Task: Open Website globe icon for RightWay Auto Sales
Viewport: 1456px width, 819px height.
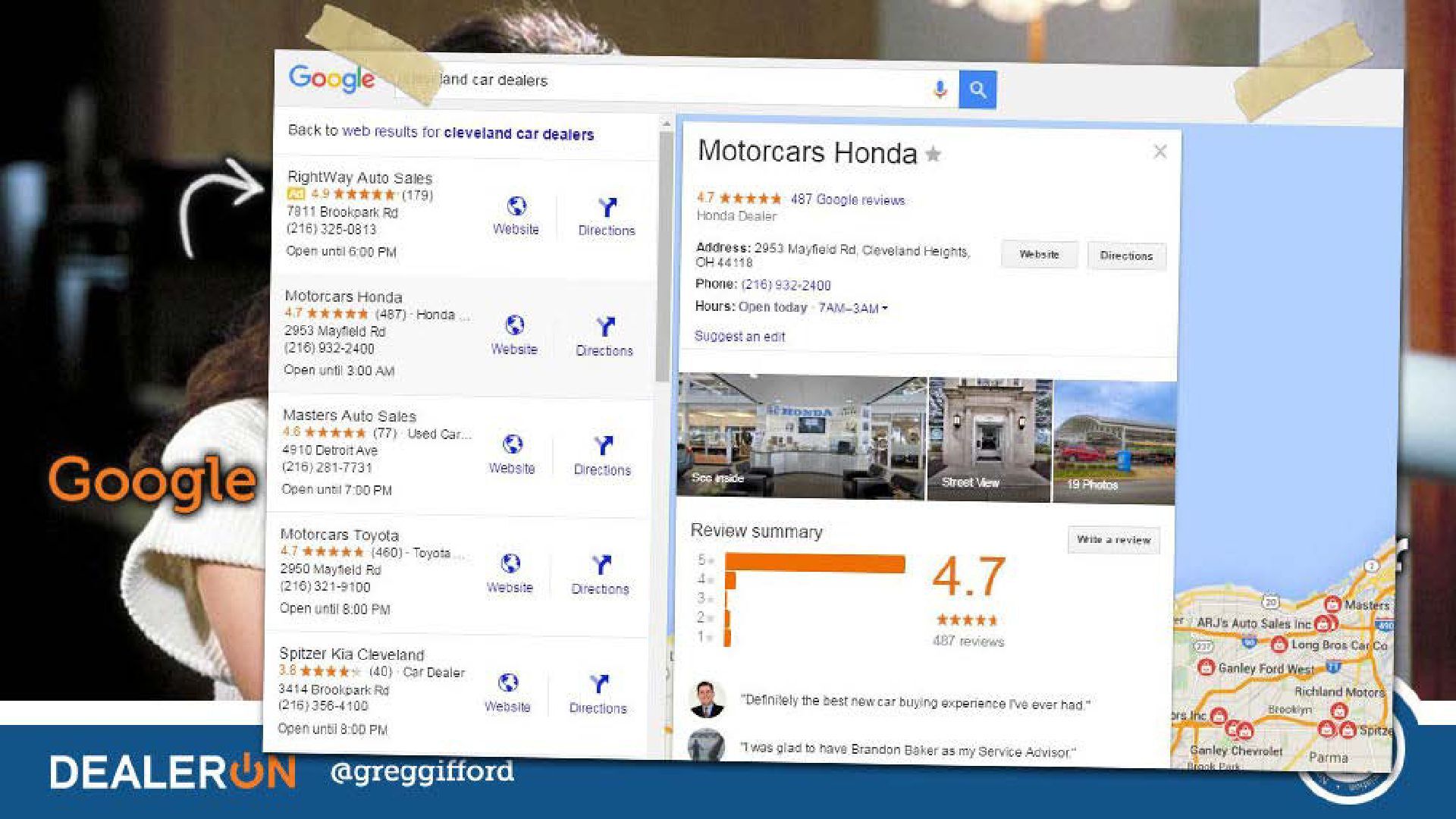Action: [516, 206]
